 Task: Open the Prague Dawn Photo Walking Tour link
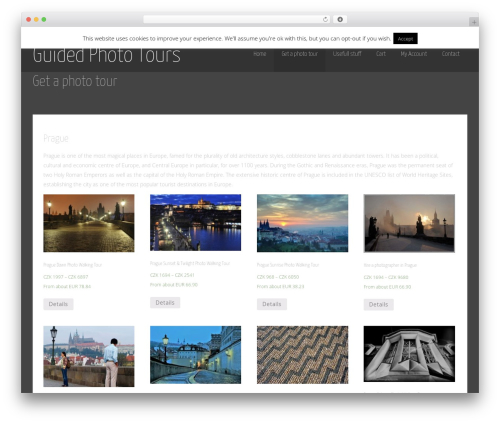pyautogui.click(x=73, y=265)
